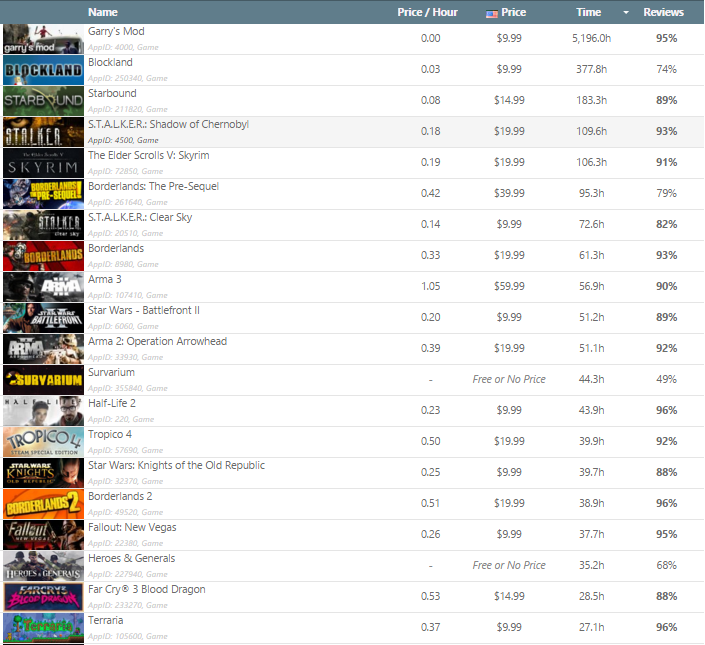Open the Arma 3 thumbnail
Image resolution: width=705 pixels, height=645 pixels.
coord(43,287)
